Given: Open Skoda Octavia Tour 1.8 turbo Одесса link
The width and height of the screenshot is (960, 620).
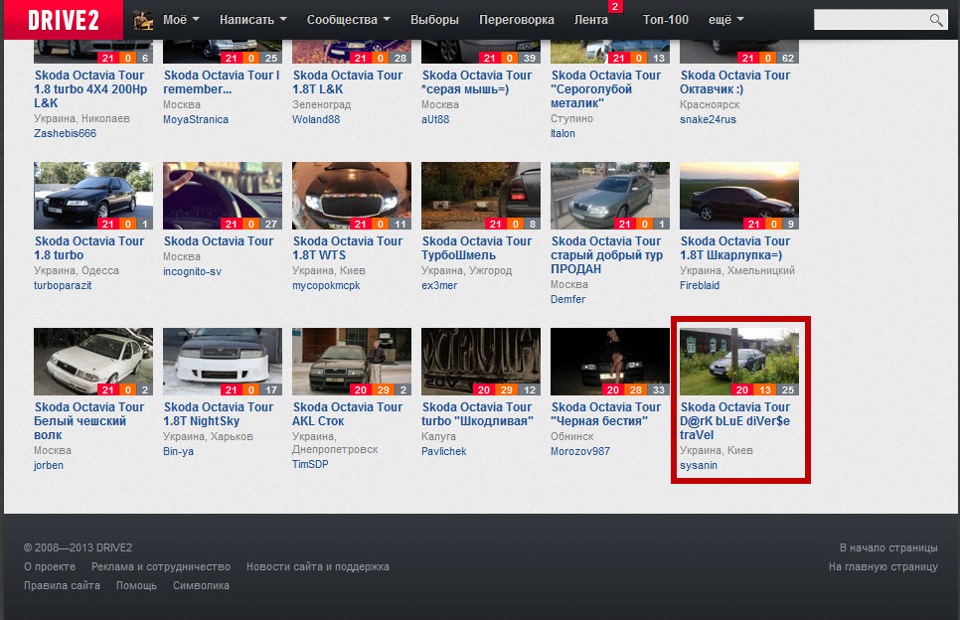Looking at the screenshot, I should [89, 248].
